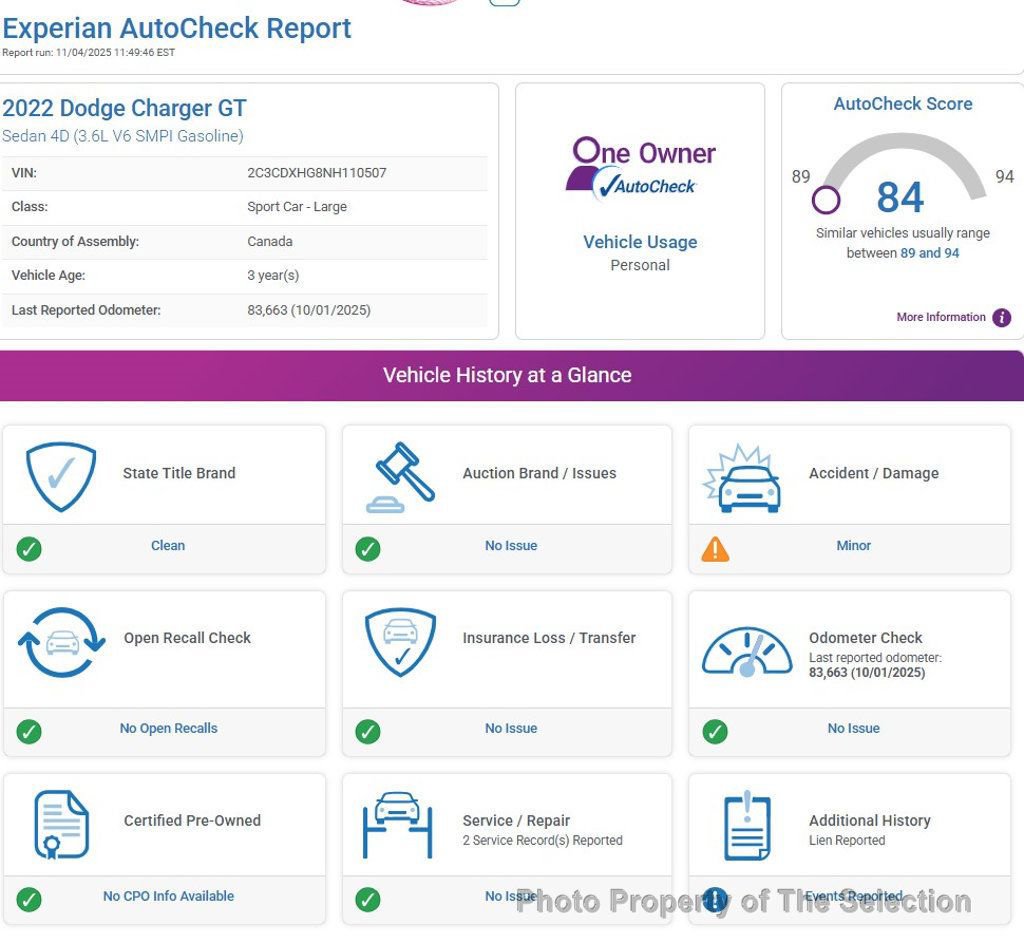Click the State Title Brand shield icon

pos(61,477)
